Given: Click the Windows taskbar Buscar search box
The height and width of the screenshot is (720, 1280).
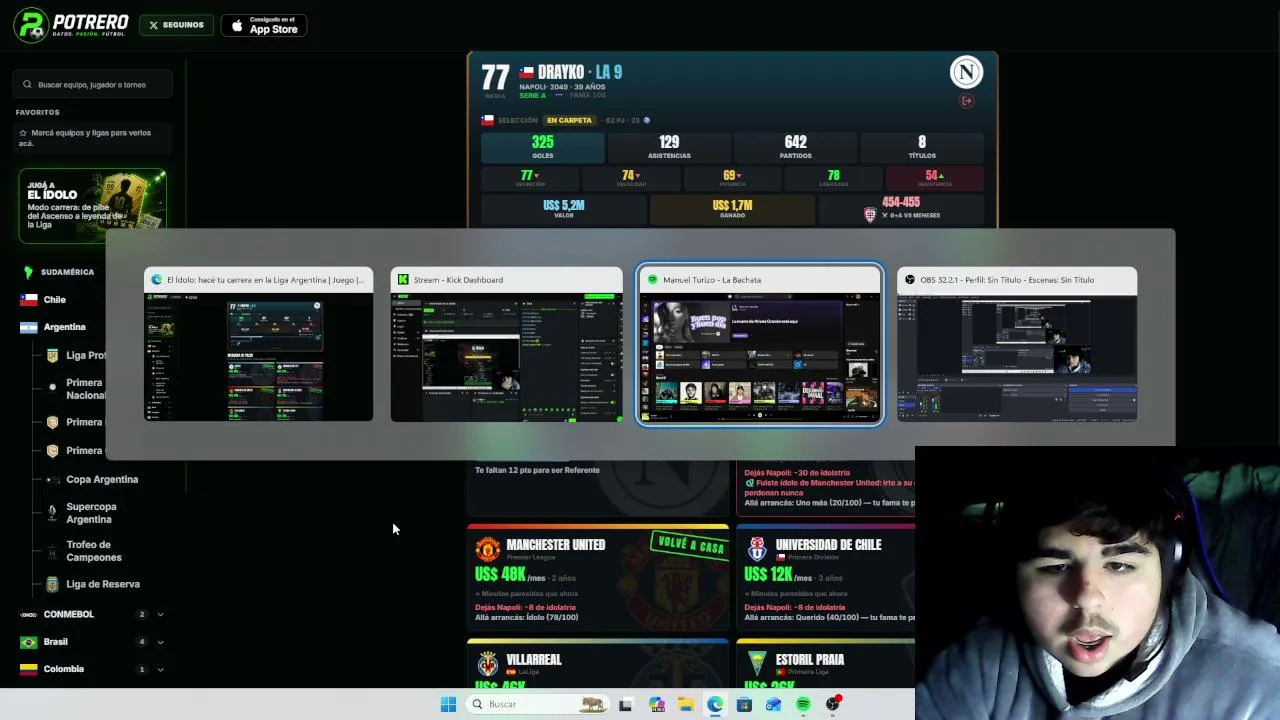Looking at the screenshot, I should pyautogui.click(x=538, y=704).
